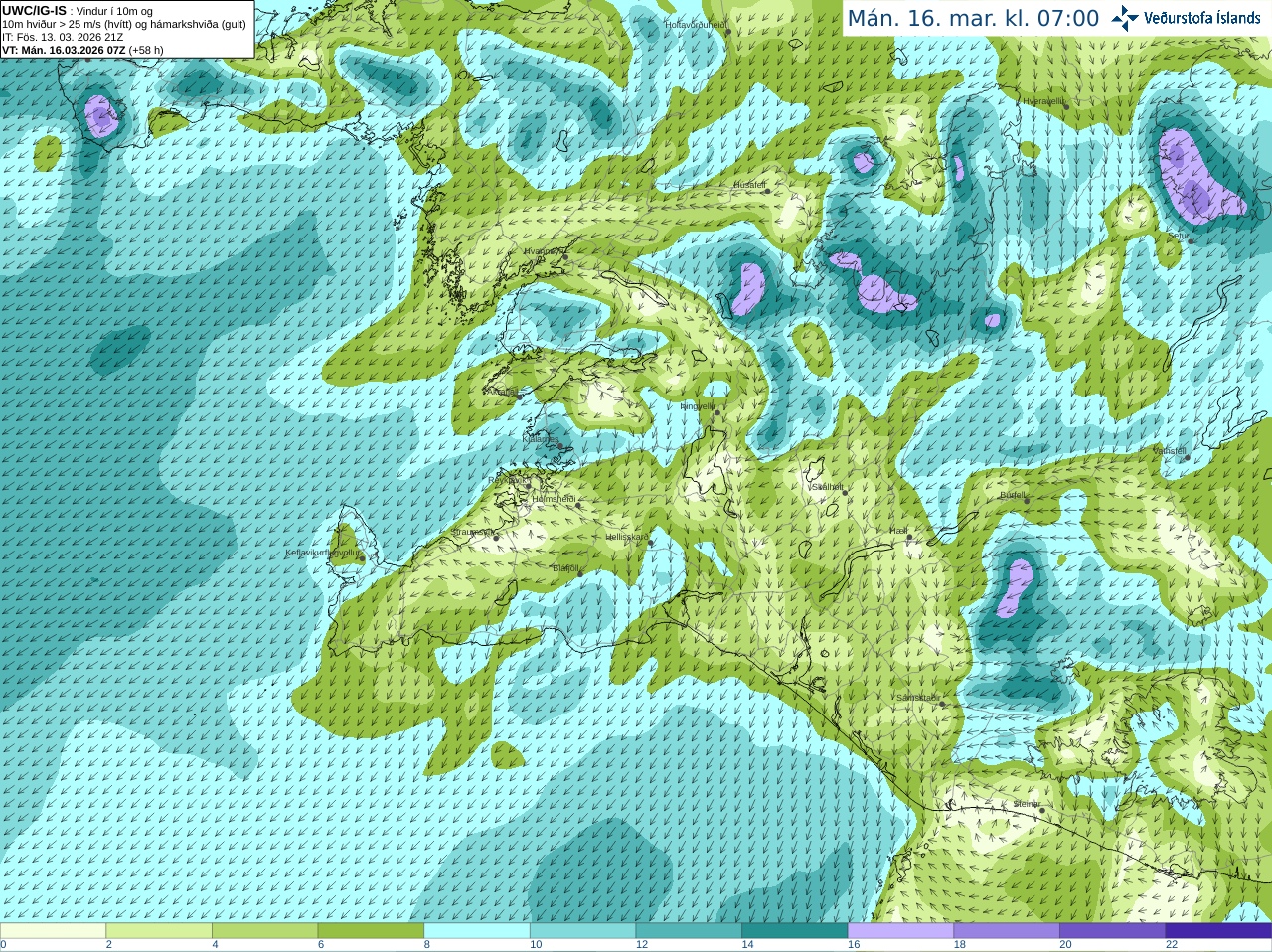Click the Kjalarnes station label
This screenshot has width=1272, height=952.
(541, 438)
